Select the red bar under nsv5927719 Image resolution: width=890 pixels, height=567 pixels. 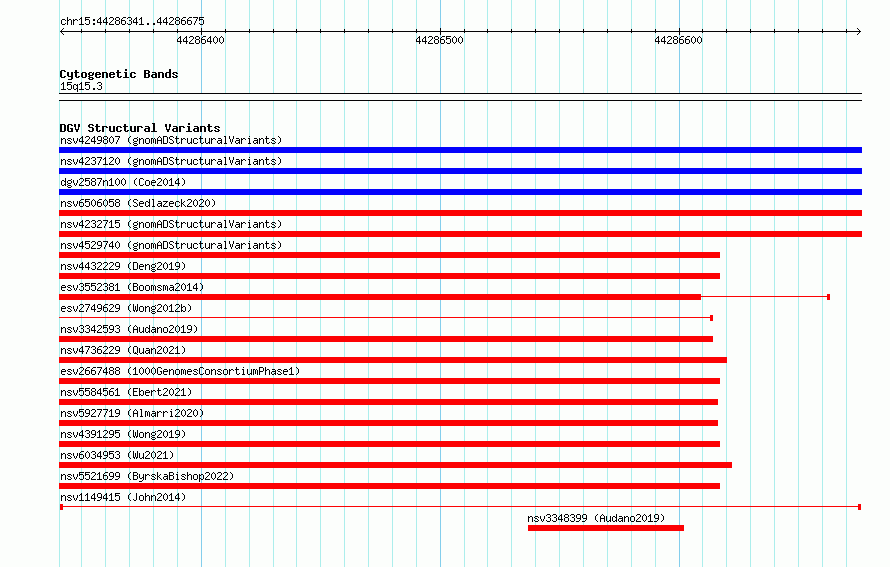pos(388,423)
